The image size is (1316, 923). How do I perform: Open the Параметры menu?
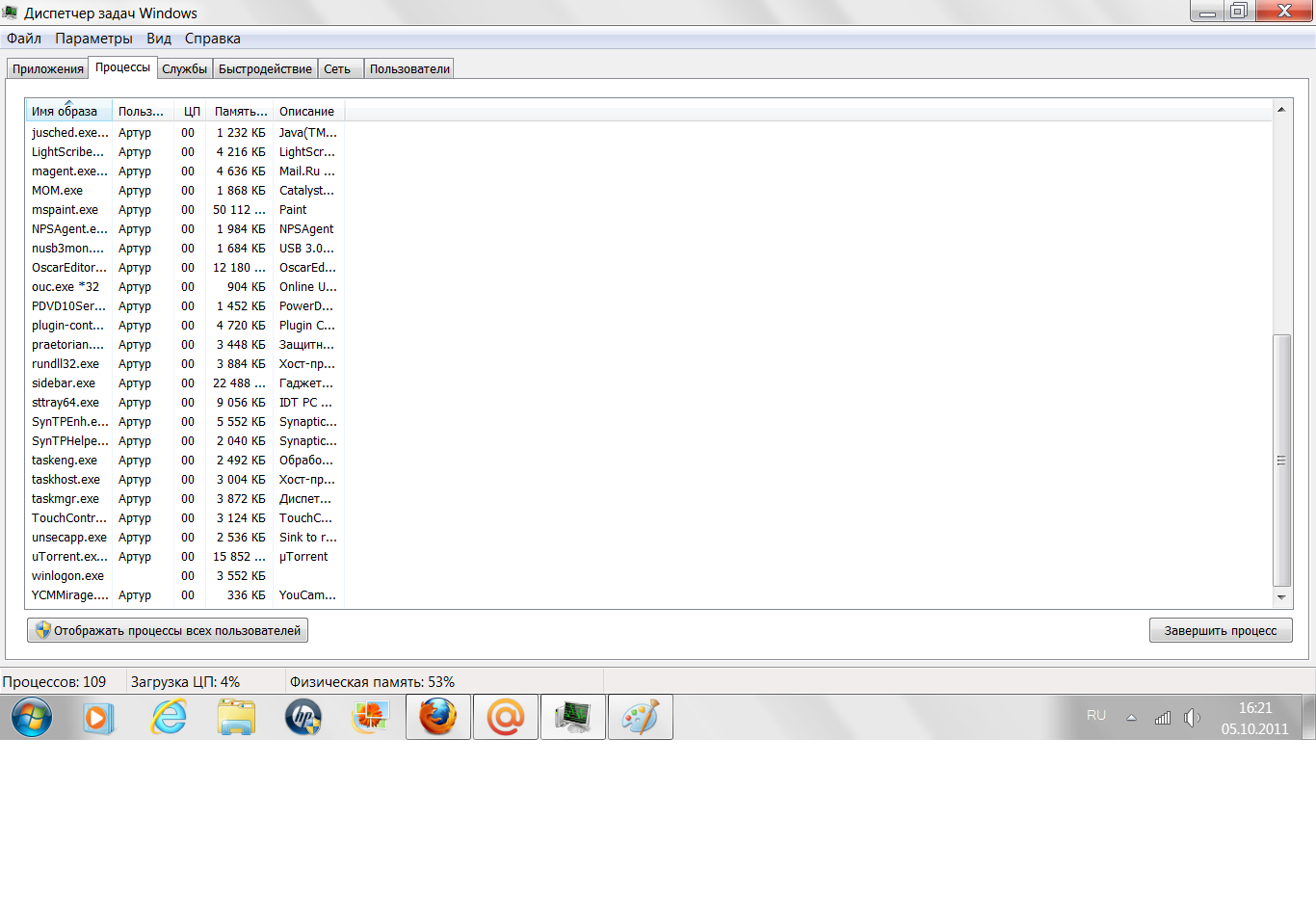click(x=93, y=39)
